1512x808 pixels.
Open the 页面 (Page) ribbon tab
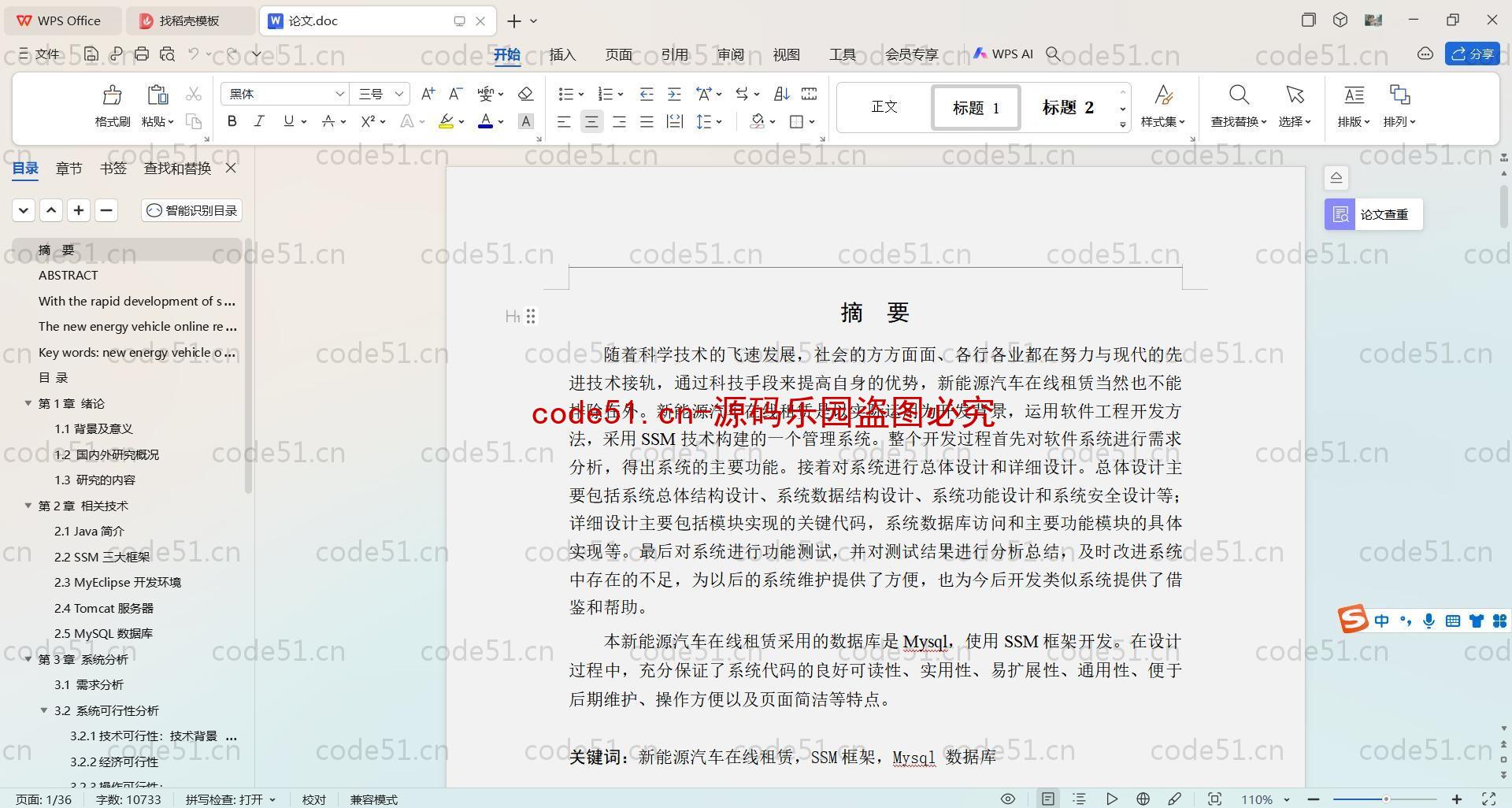click(x=618, y=54)
